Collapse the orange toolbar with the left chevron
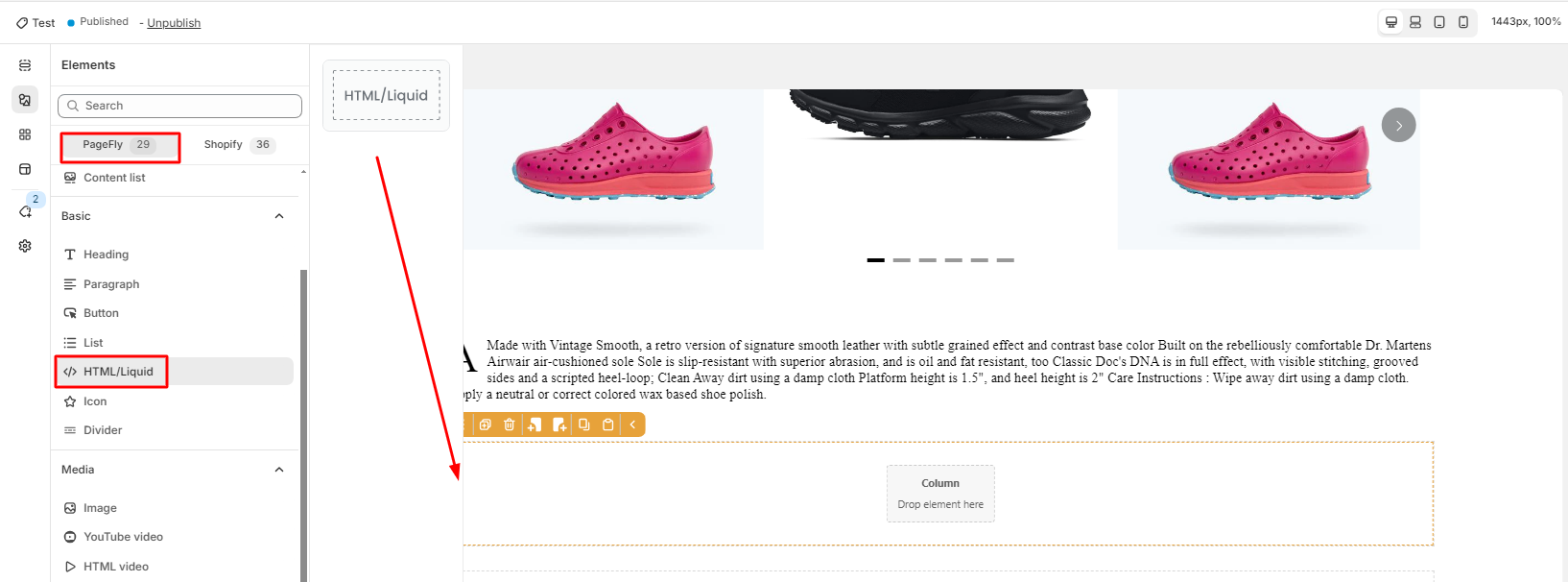This screenshot has height=582, width=1568. pyautogui.click(x=632, y=424)
